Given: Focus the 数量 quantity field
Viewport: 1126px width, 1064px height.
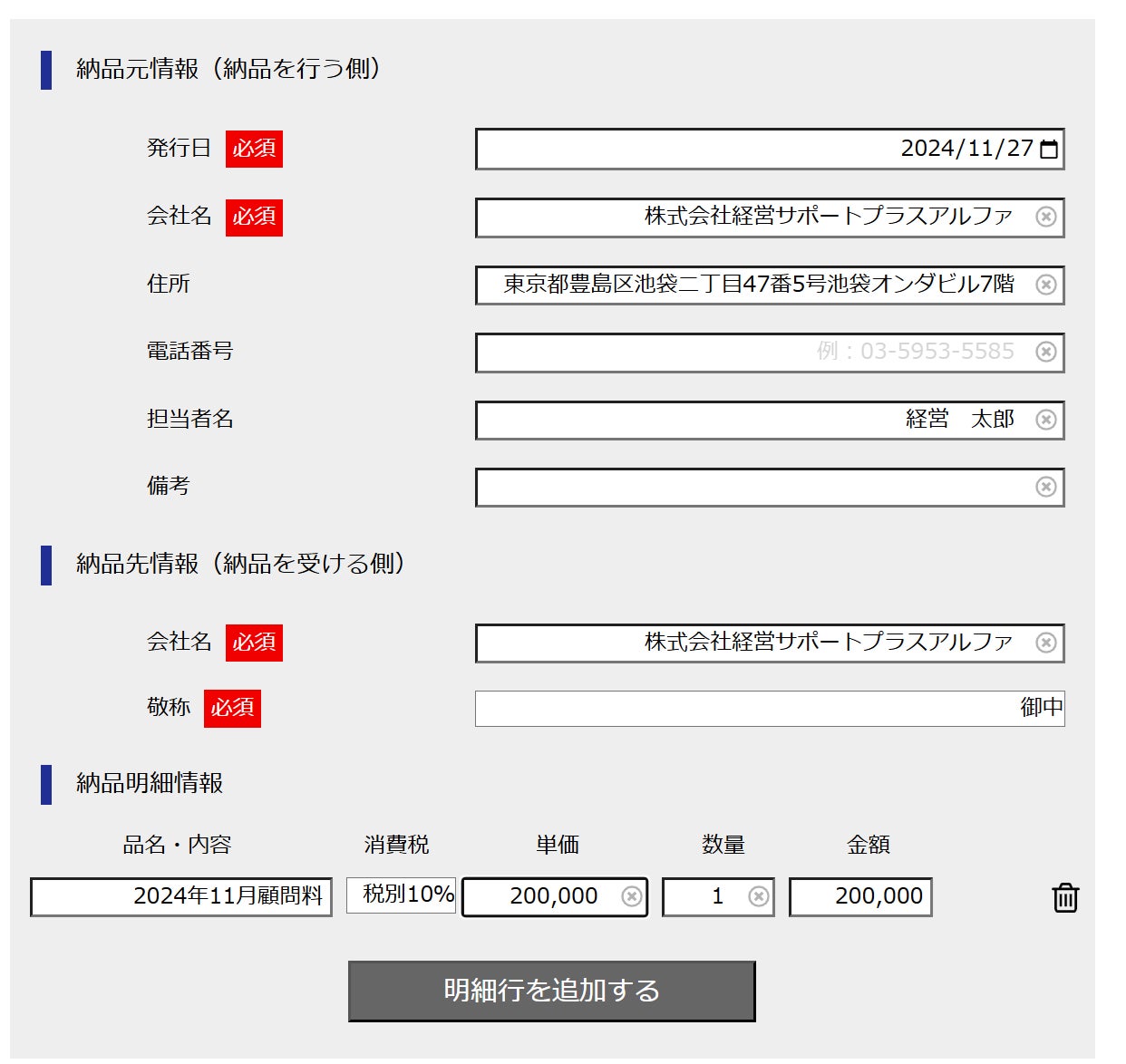Looking at the screenshot, I should tap(718, 896).
